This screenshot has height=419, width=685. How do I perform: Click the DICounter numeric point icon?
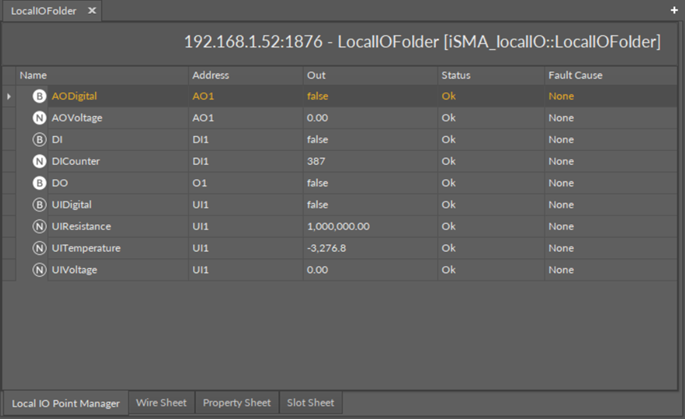[x=39, y=161]
